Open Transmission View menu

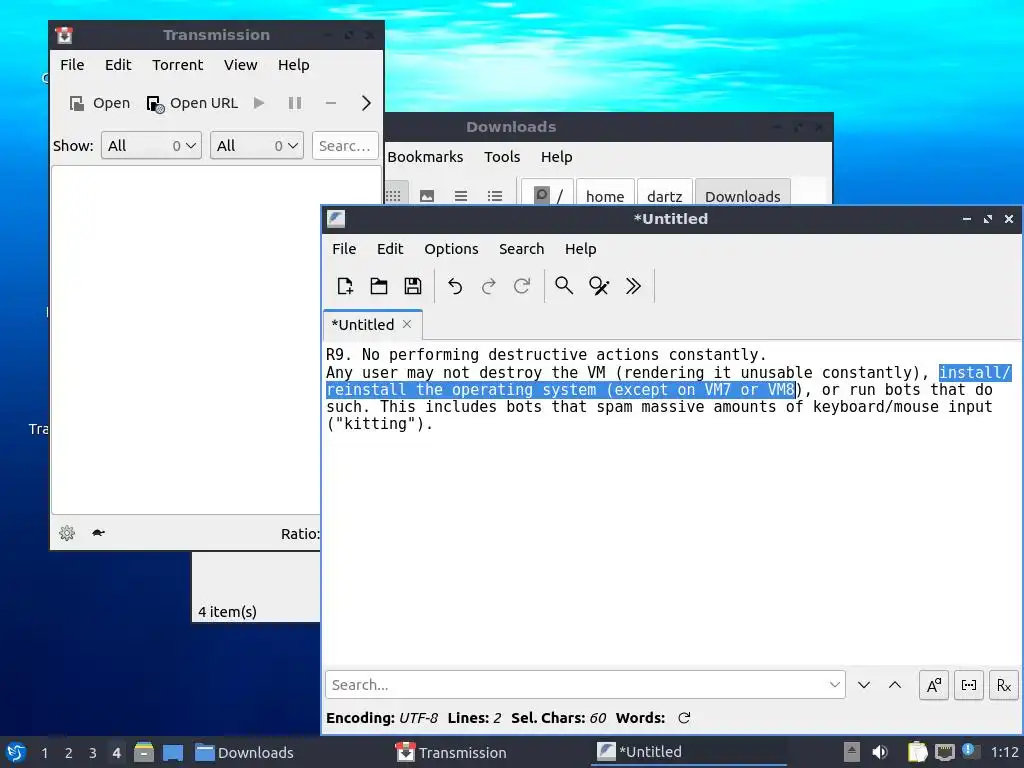240,65
